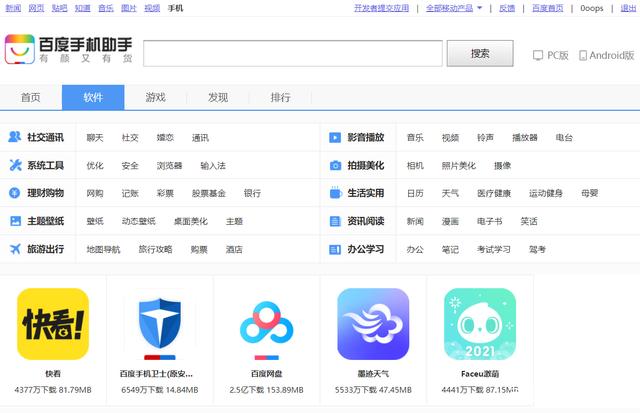Viewport: 640px width, 413px height.
Task: Click the 0oops username
Action: tap(592, 8)
